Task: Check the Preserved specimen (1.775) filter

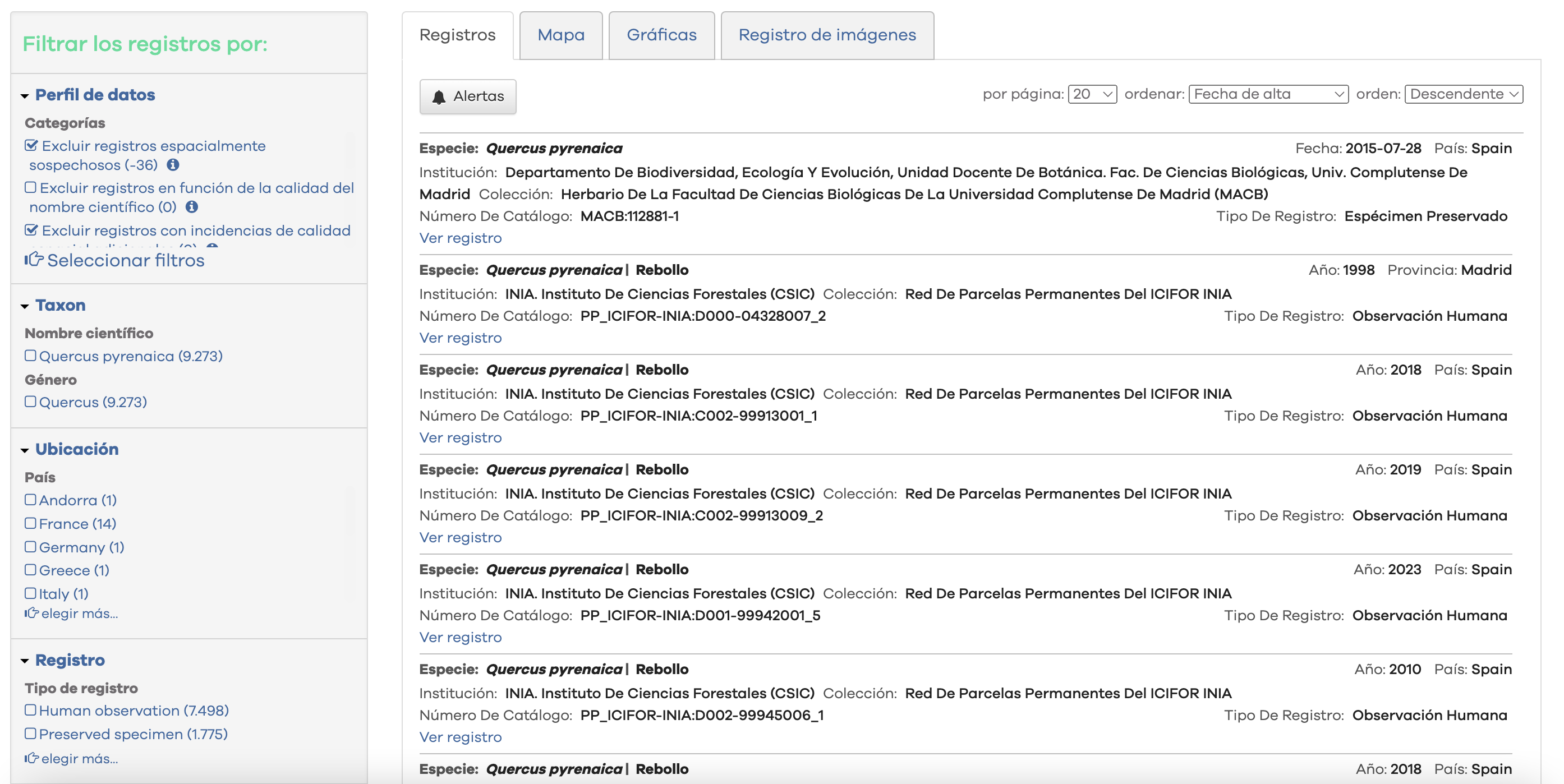Action: (x=30, y=733)
